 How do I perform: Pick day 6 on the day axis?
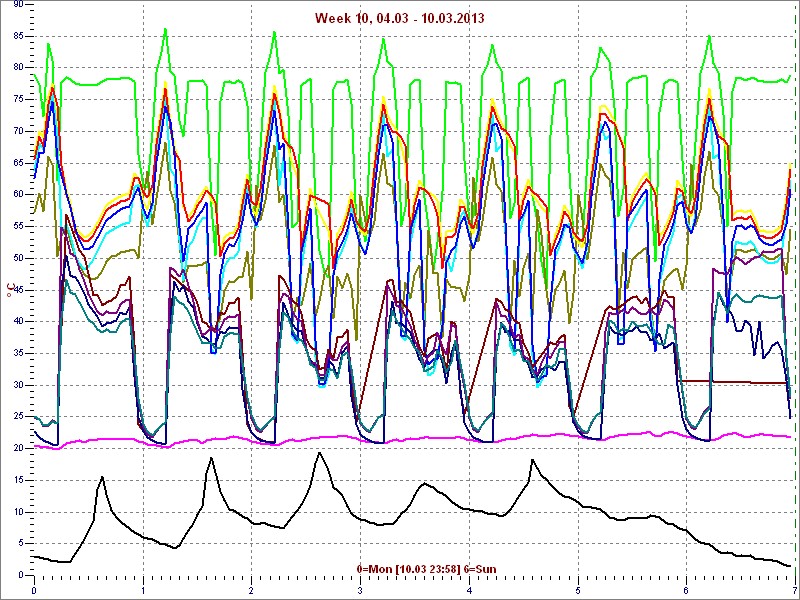coord(687,591)
